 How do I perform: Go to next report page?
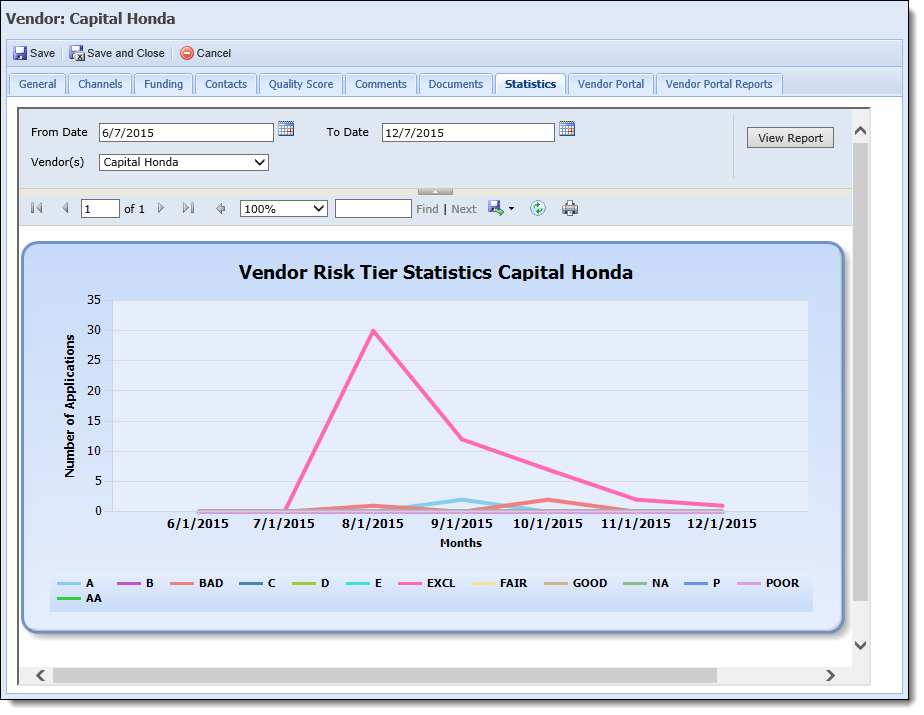[160, 208]
